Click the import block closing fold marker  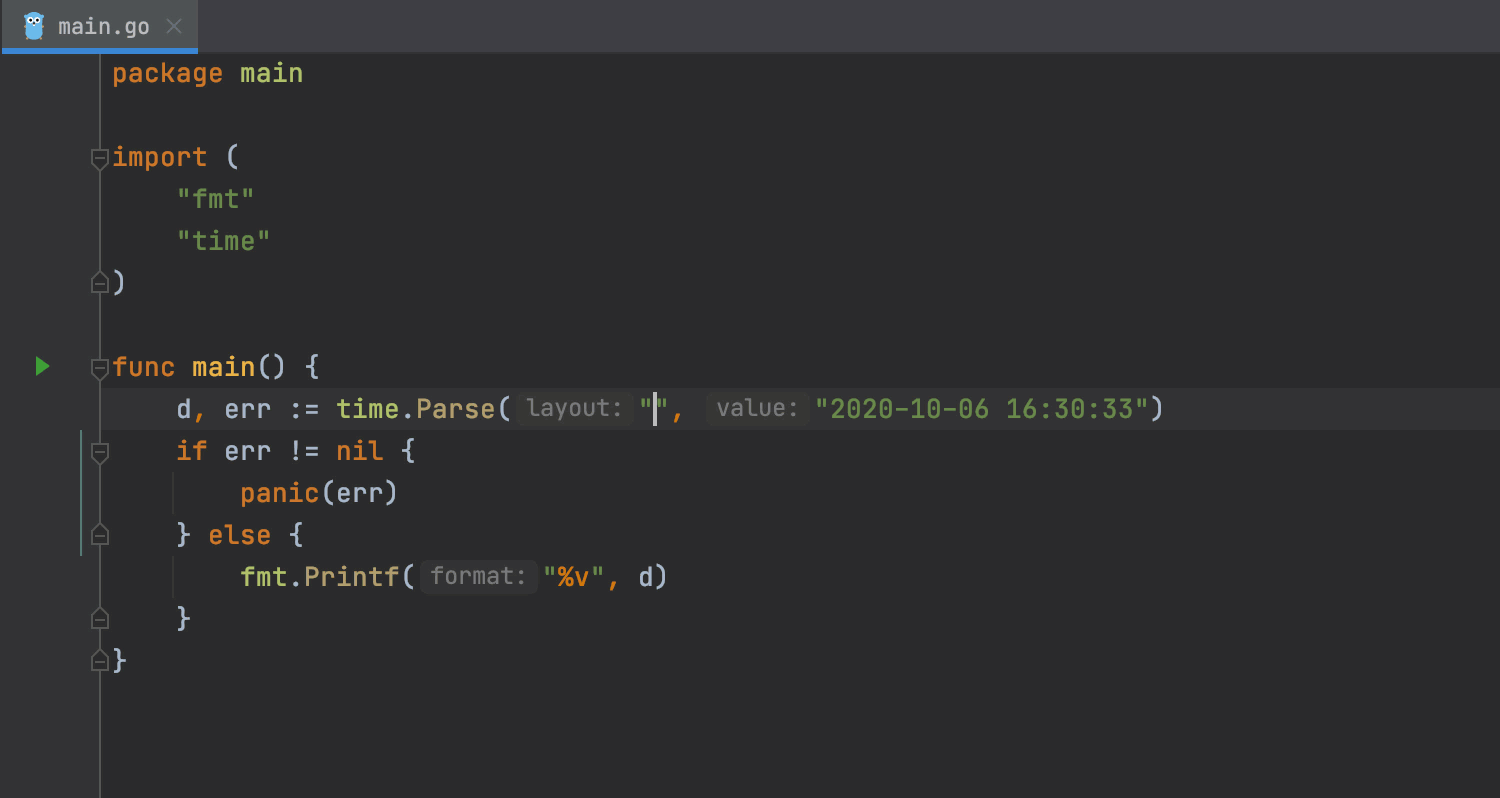[99, 283]
